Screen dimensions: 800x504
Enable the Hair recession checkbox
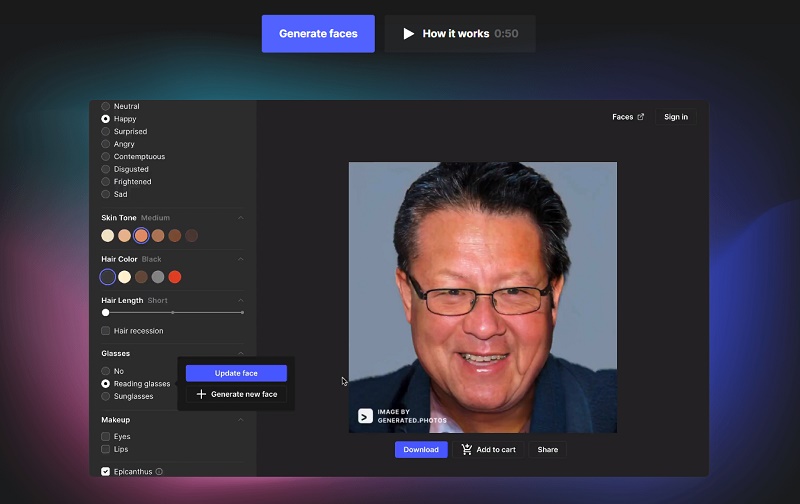click(106, 331)
